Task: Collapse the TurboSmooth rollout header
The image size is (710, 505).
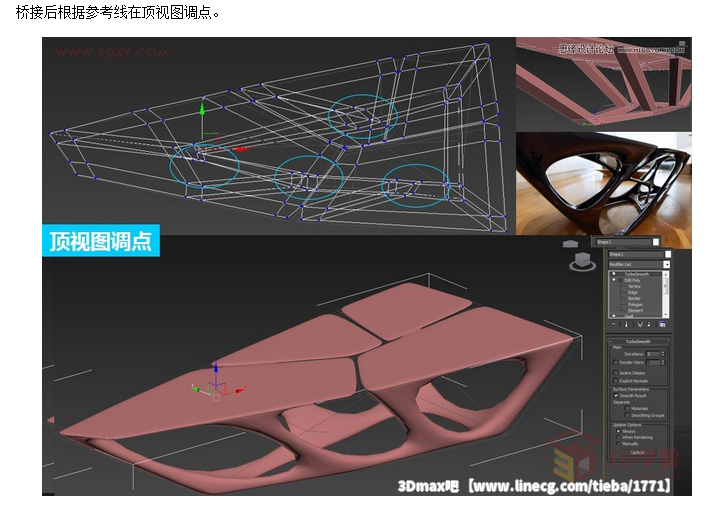Action: 638,341
